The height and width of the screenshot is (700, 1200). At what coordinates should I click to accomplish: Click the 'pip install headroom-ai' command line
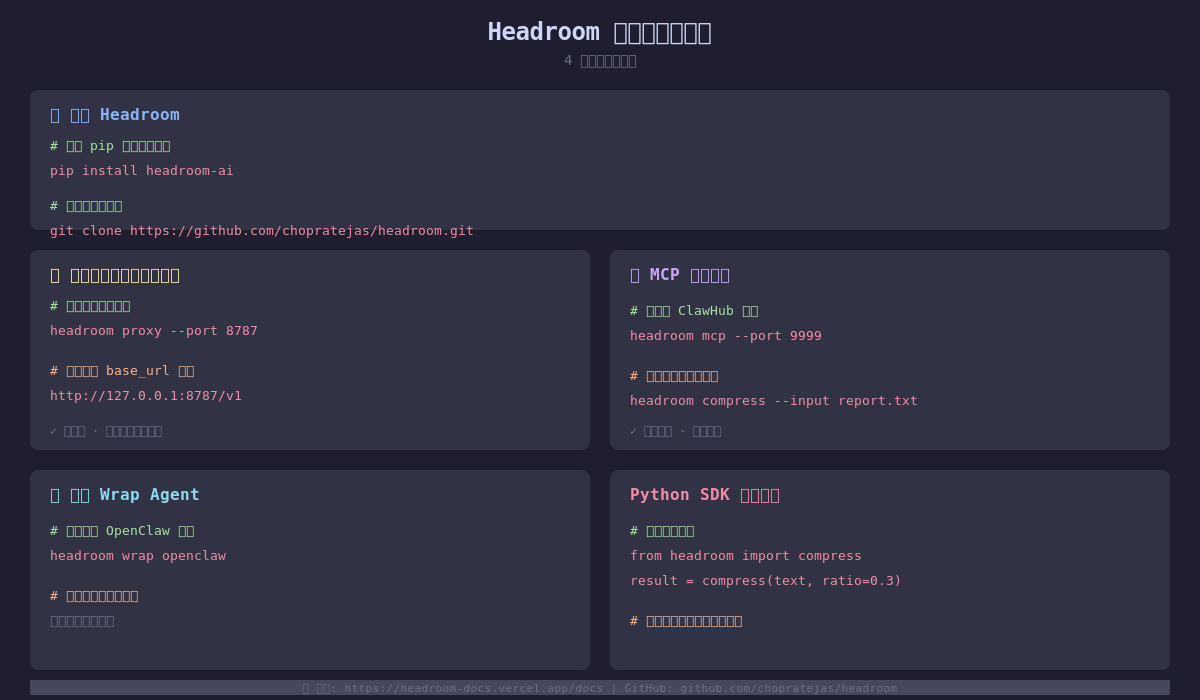[x=142, y=171]
